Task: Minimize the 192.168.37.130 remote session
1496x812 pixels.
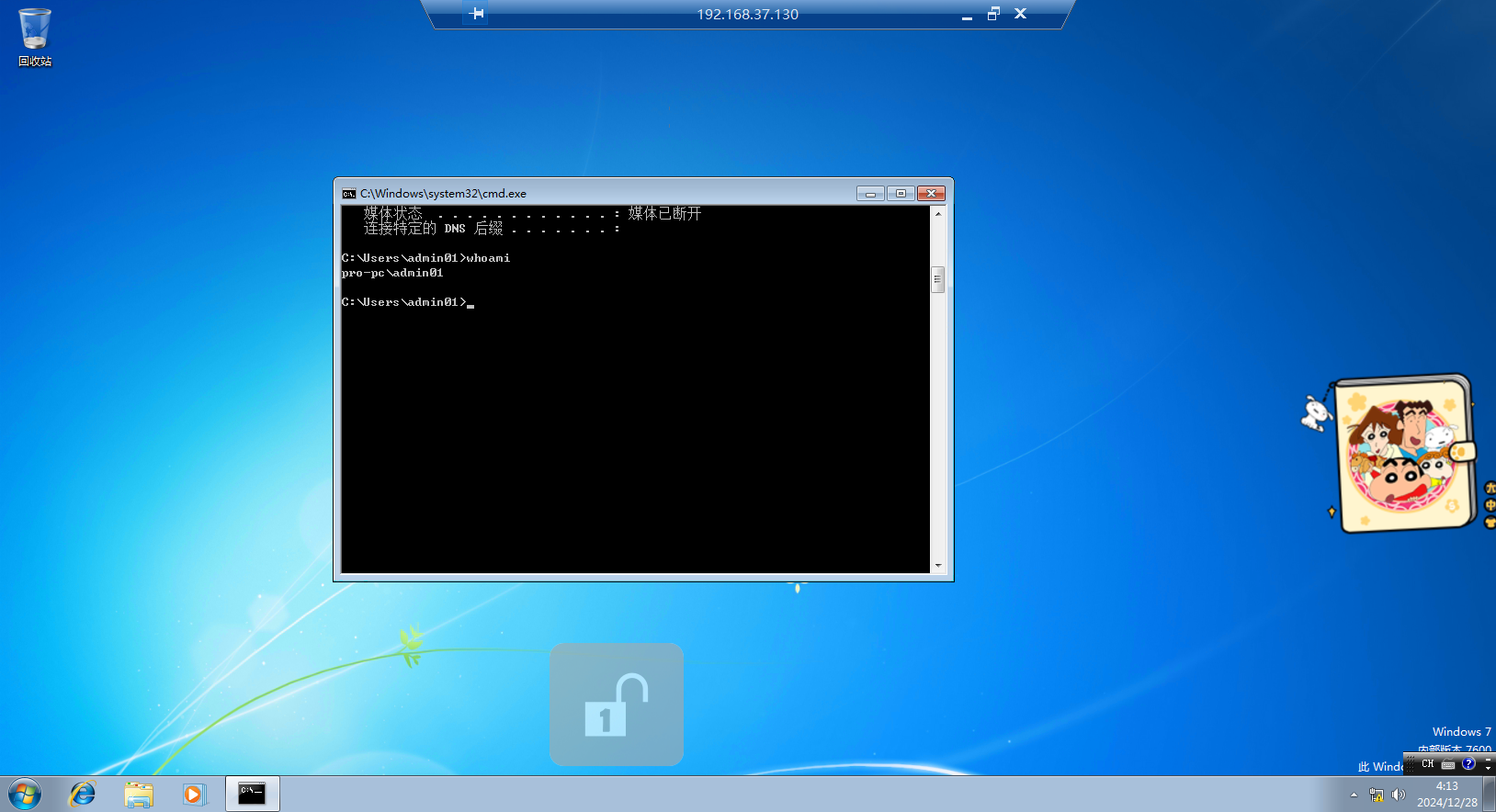Action: point(967,15)
